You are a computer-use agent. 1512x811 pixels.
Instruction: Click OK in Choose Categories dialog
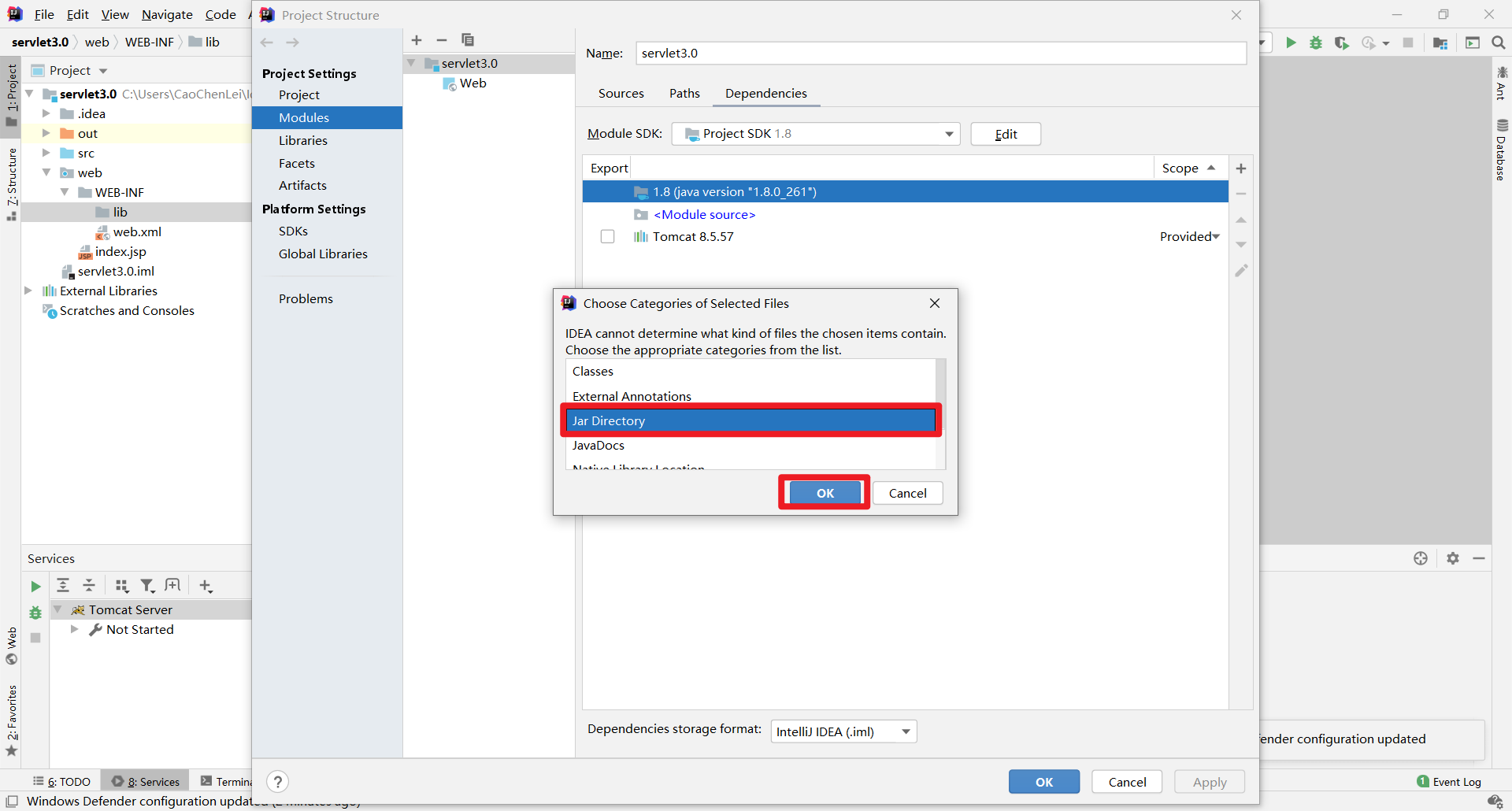pos(825,493)
